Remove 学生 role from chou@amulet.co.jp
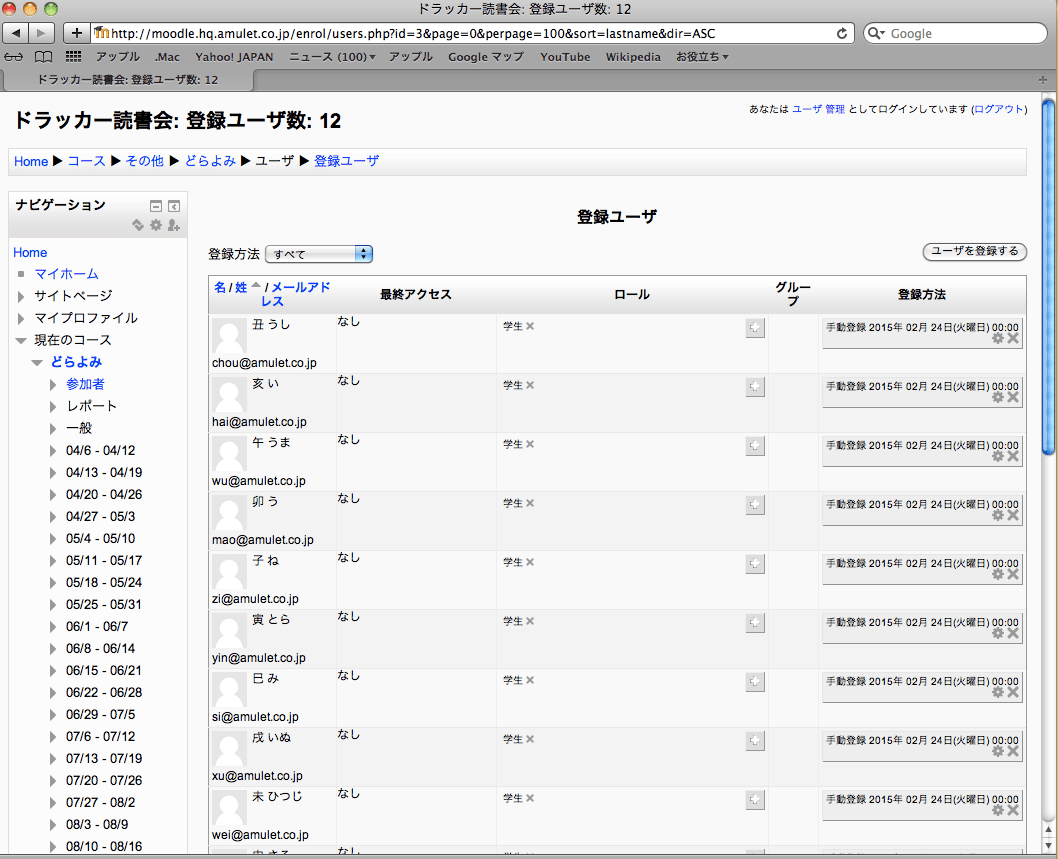This screenshot has height=859, width=1058. (x=530, y=327)
